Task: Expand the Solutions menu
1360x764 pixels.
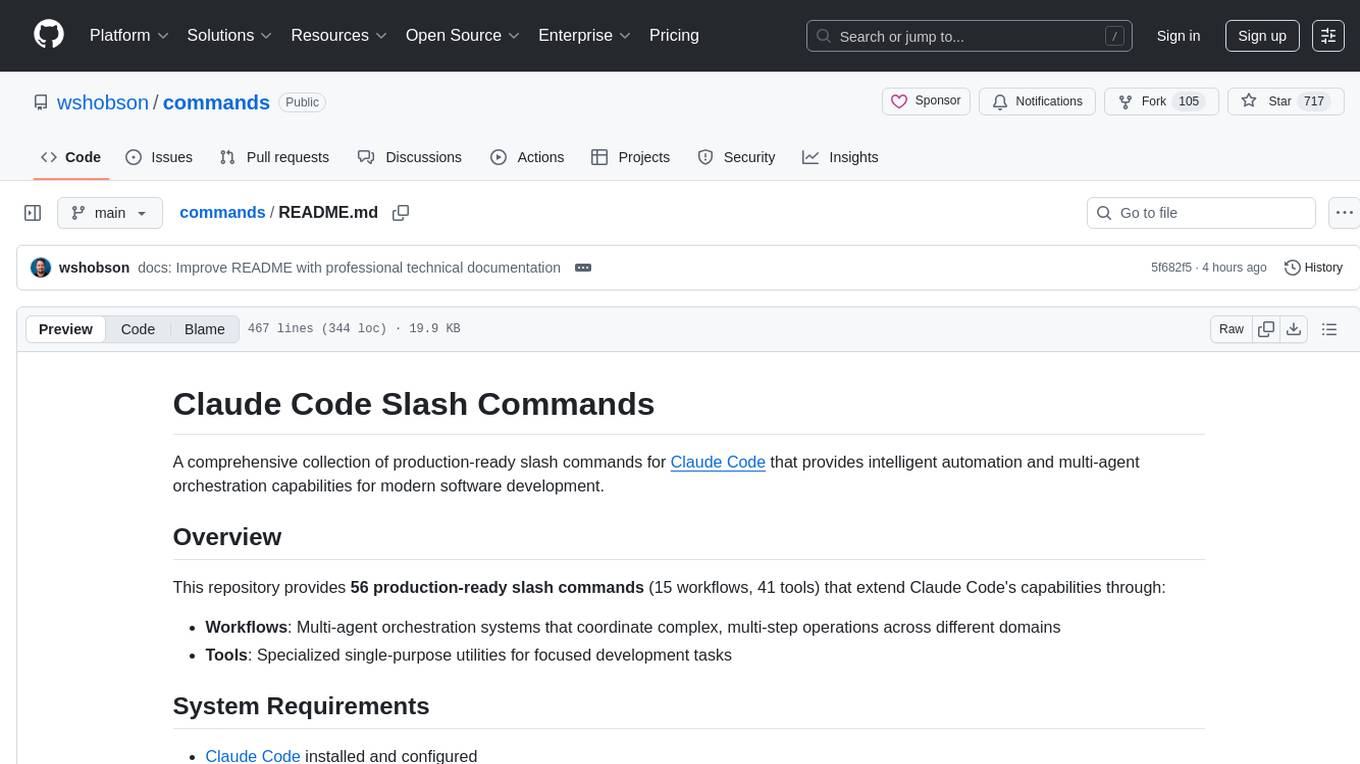Action: pyautogui.click(x=230, y=35)
